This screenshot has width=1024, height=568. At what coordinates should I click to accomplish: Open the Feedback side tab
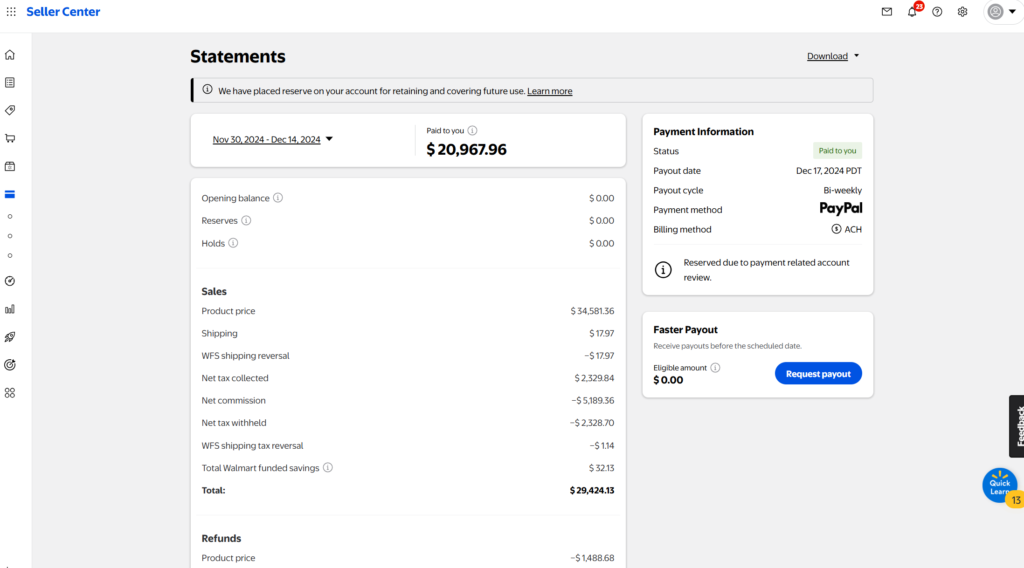pos(1018,426)
